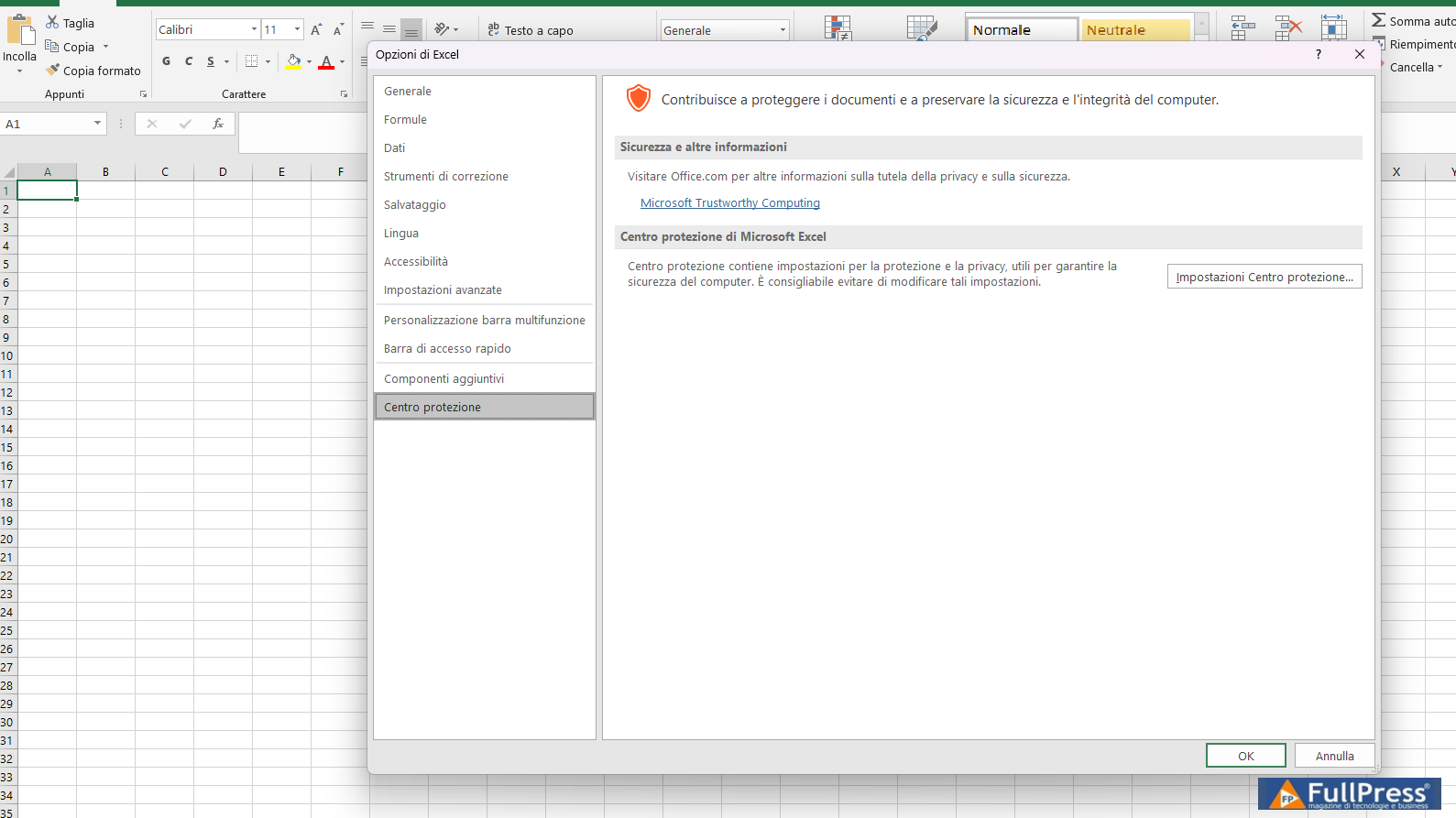This screenshot has height=818, width=1456.
Task: Open the Name Box A1 dropdown
Action: [x=97, y=124]
